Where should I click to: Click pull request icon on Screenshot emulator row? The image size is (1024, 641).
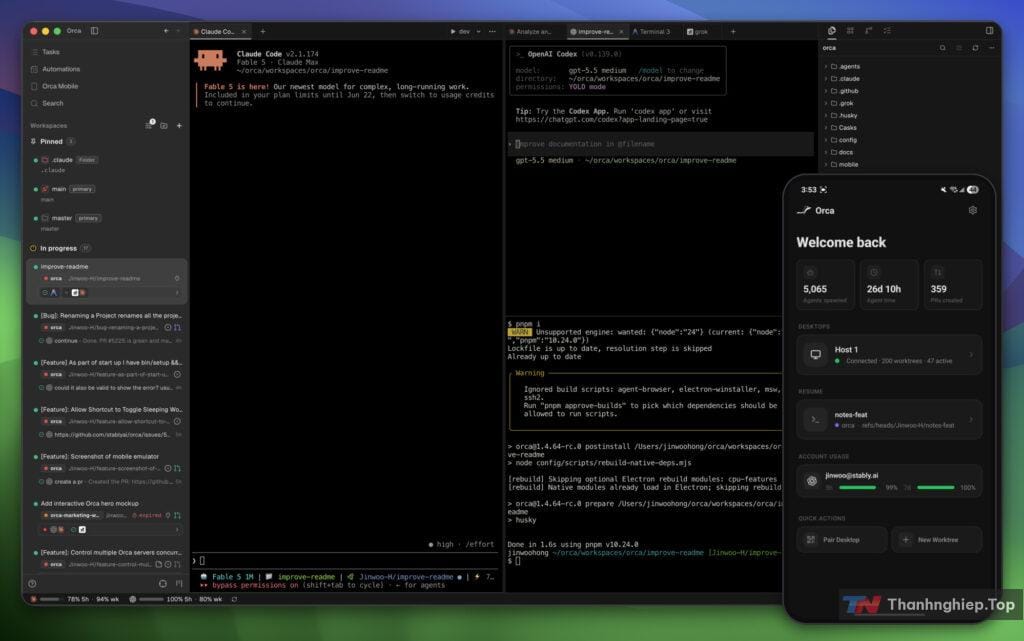point(178,468)
